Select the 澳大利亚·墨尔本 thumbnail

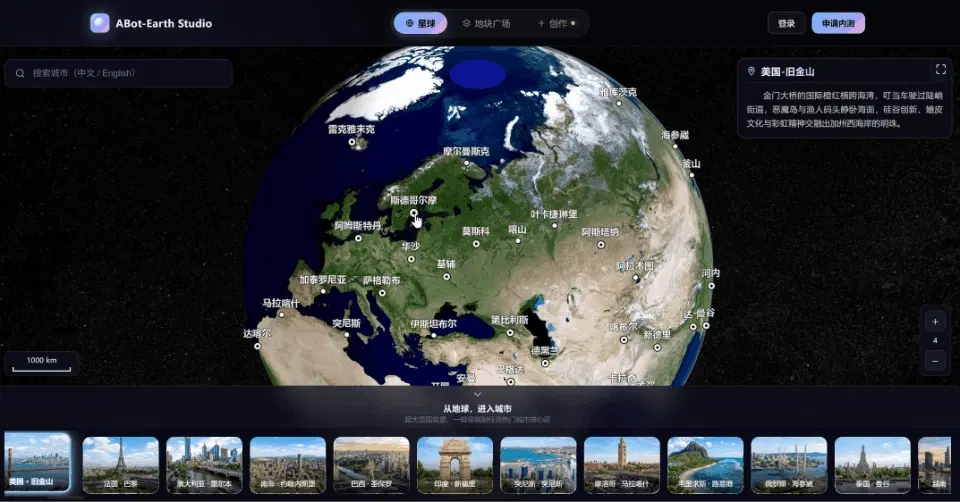(x=204, y=465)
